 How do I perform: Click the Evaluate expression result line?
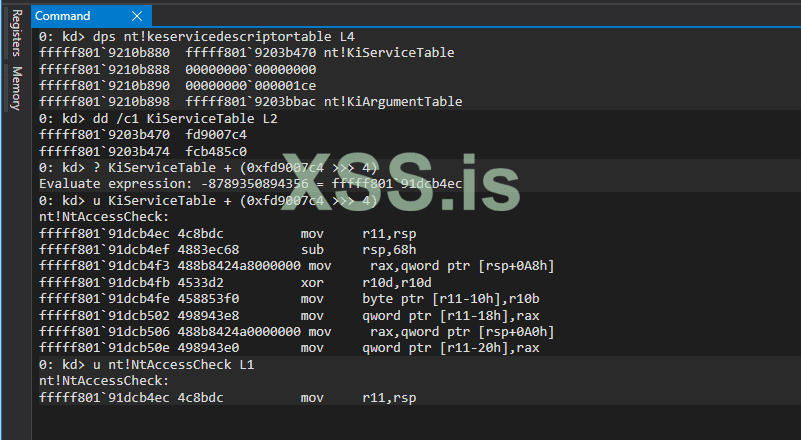coord(250,184)
